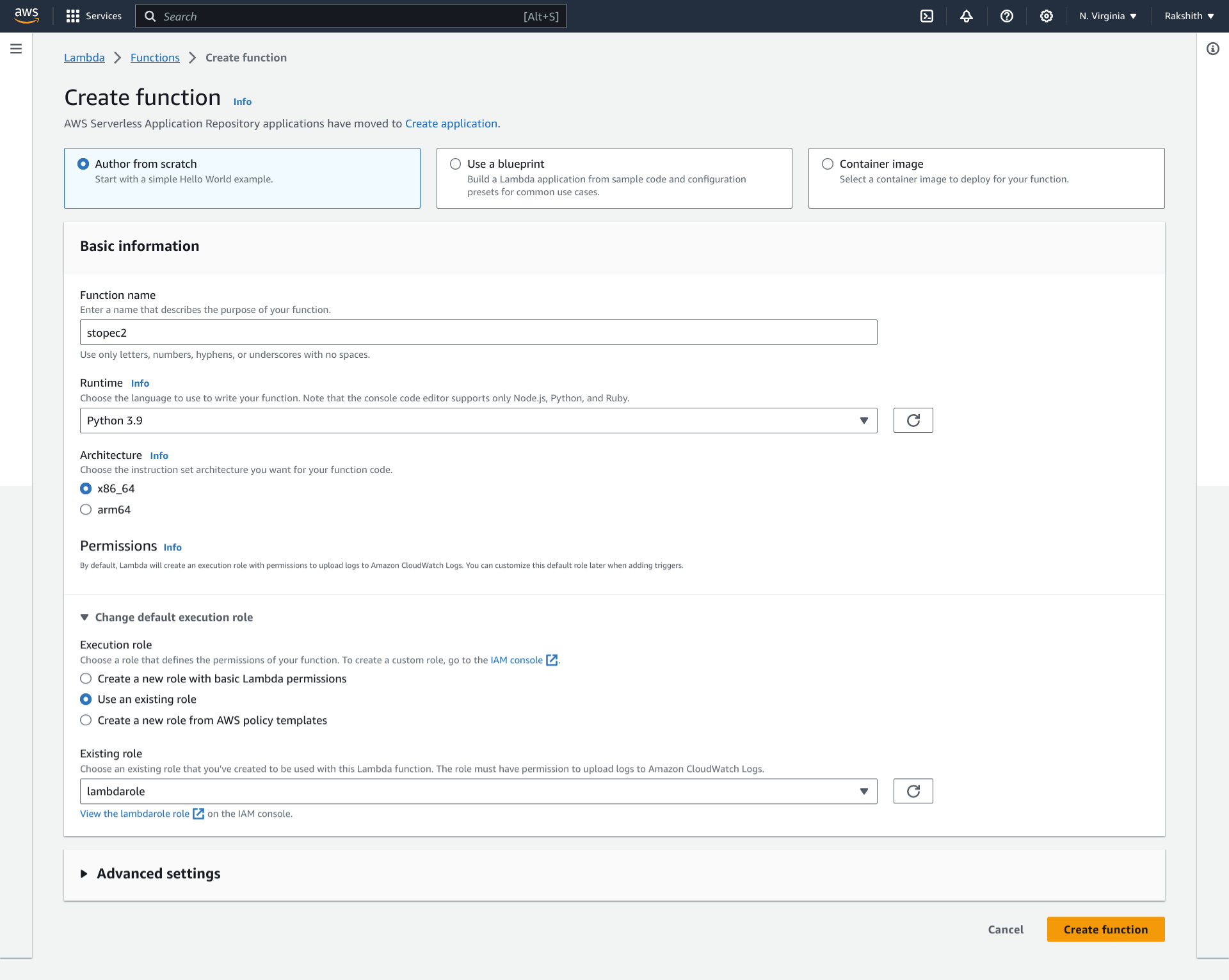This screenshot has height=980, width=1229.
Task: Click the Function name input field
Action: (478, 332)
